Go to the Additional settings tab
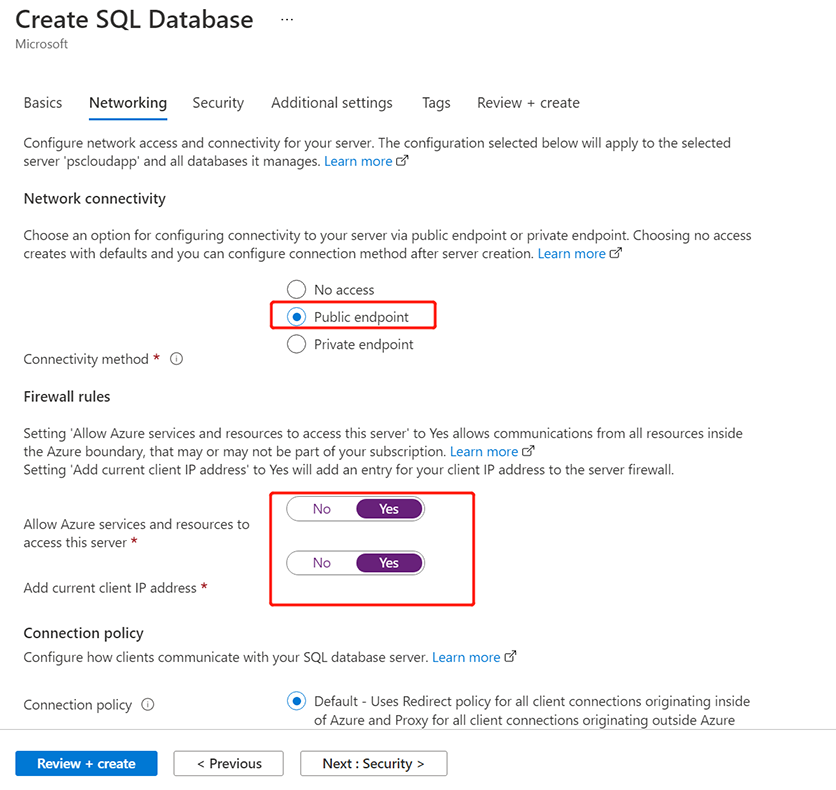This screenshot has width=836, height=790. click(332, 103)
